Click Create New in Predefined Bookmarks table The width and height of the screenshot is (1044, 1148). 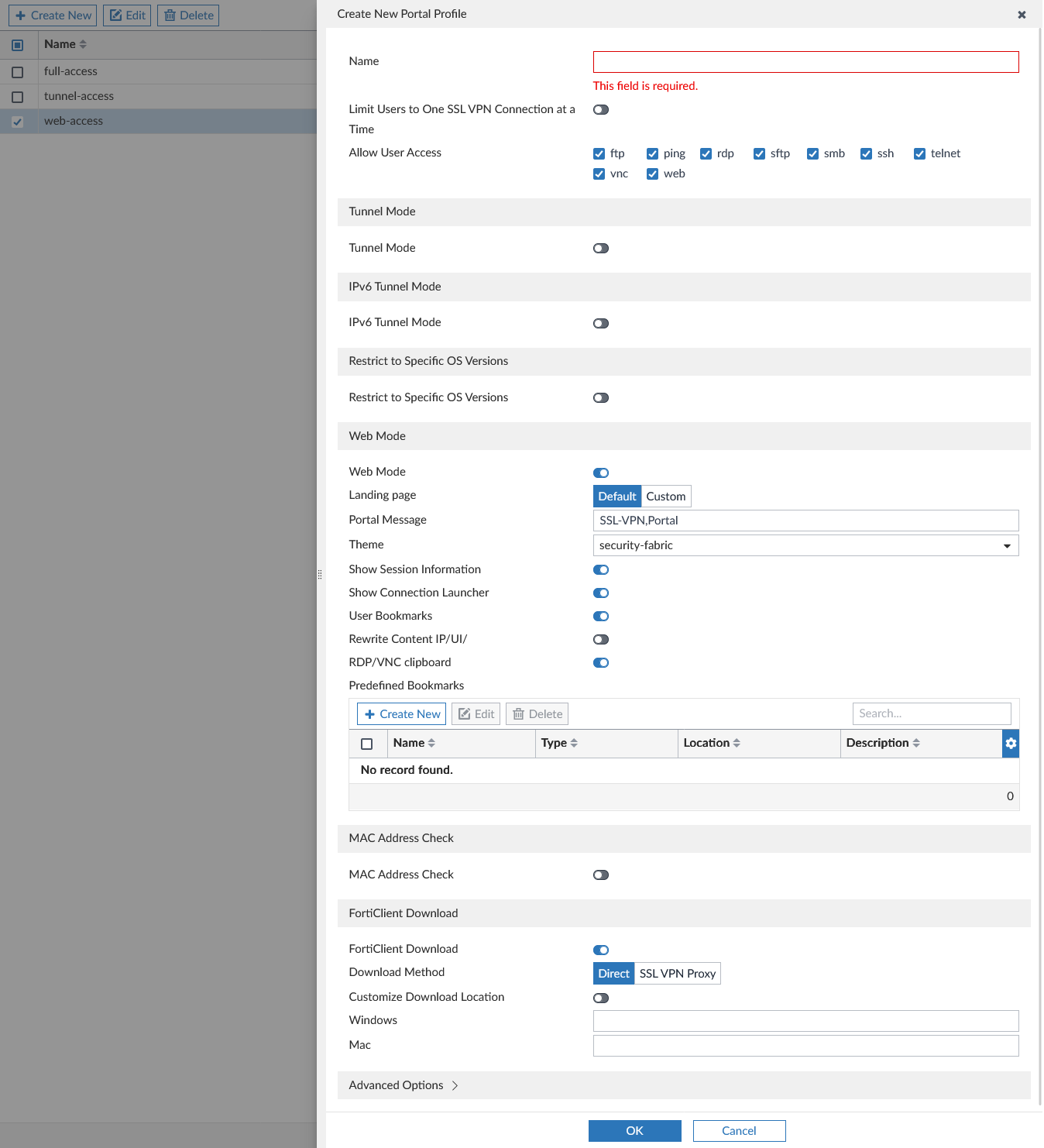(x=400, y=713)
